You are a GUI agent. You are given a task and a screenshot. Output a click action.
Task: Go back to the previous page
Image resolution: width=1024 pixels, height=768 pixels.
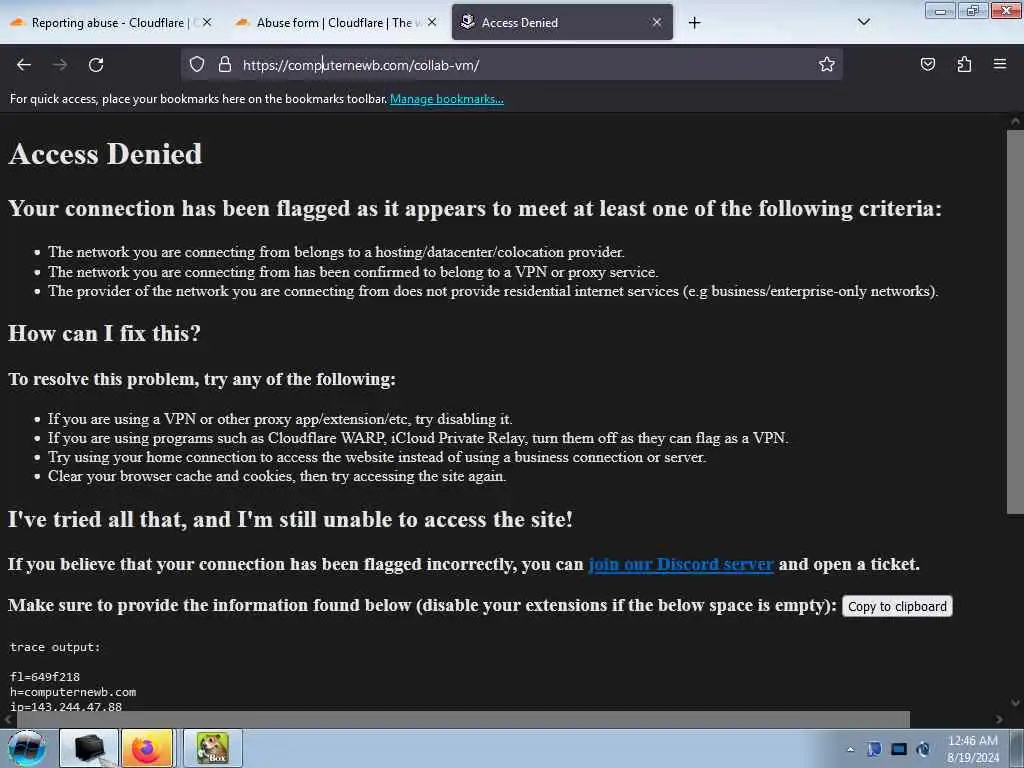pyautogui.click(x=24, y=65)
